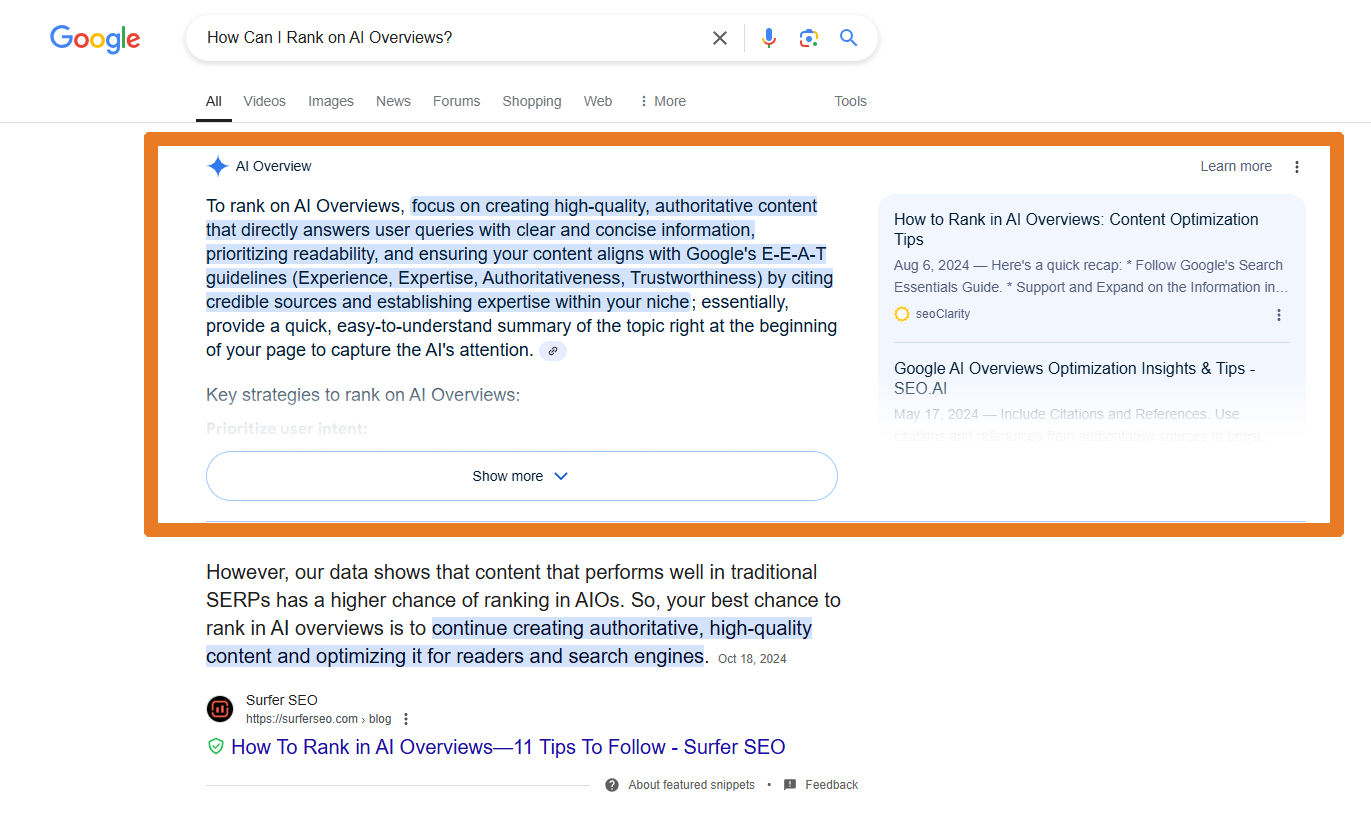
Task: Click the Feedback link
Action: pos(831,785)
